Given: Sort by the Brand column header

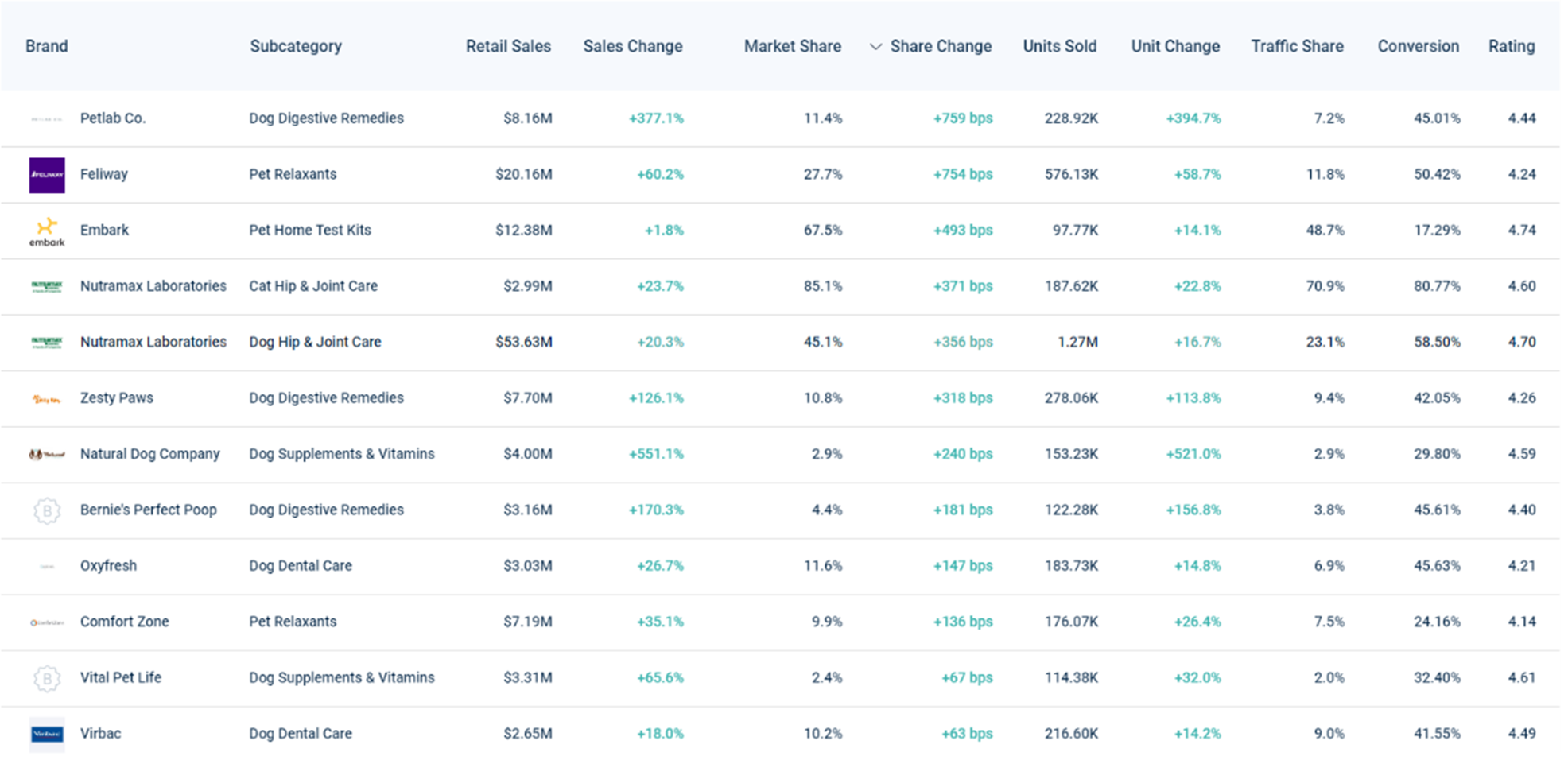Looking at the screenshot, I should click(x=46, y=46).
